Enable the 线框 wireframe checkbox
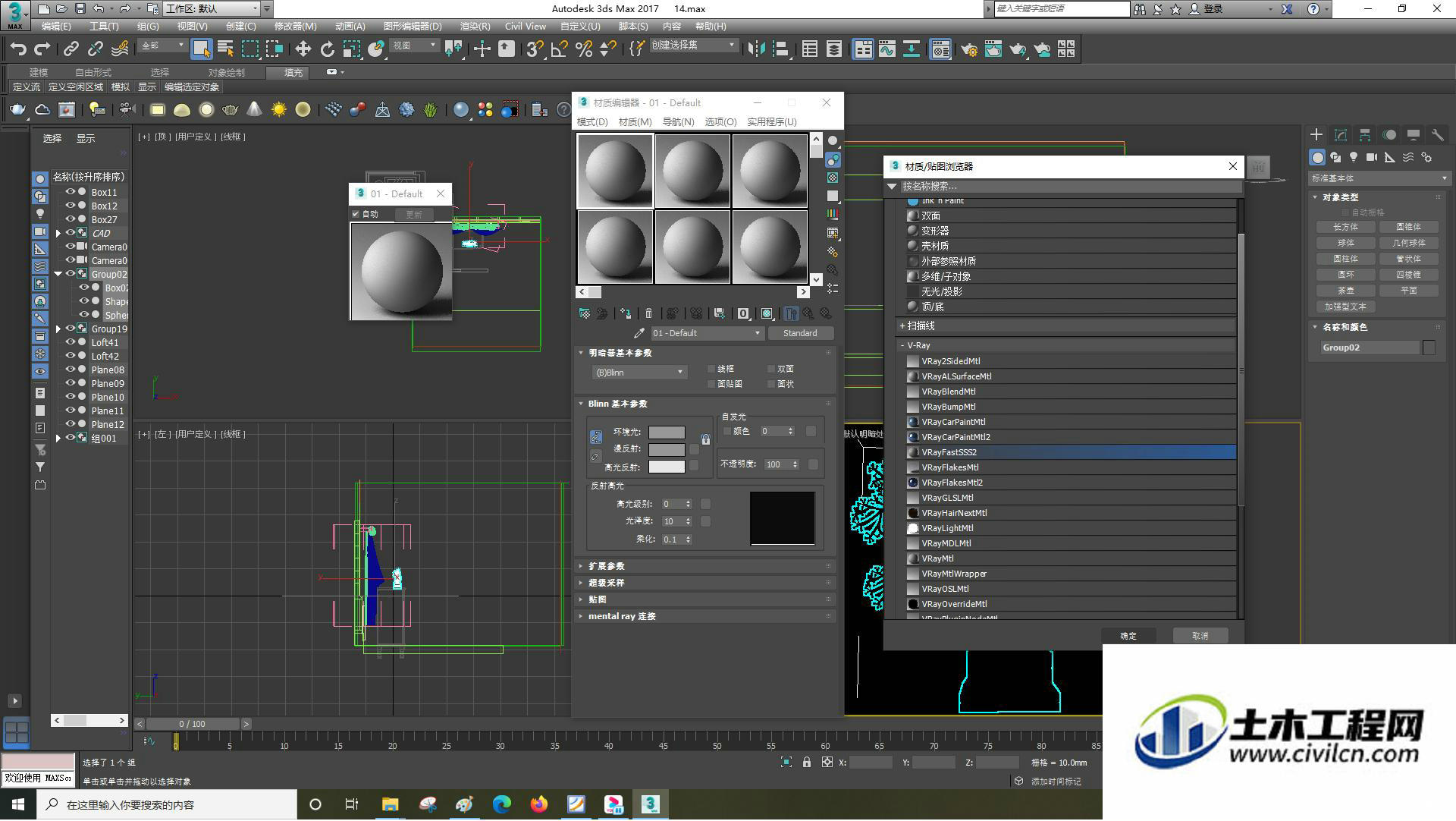1456x821 pixels. (x=711, y=369)
